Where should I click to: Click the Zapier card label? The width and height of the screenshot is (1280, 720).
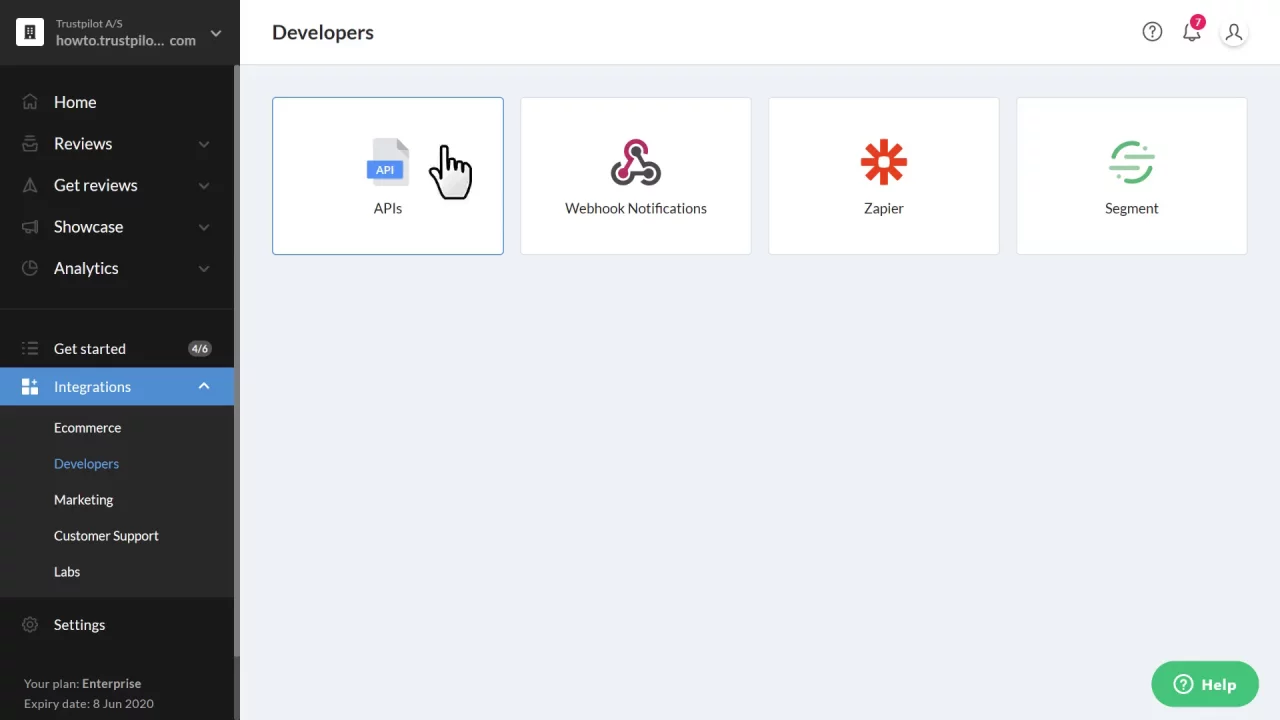884,208
